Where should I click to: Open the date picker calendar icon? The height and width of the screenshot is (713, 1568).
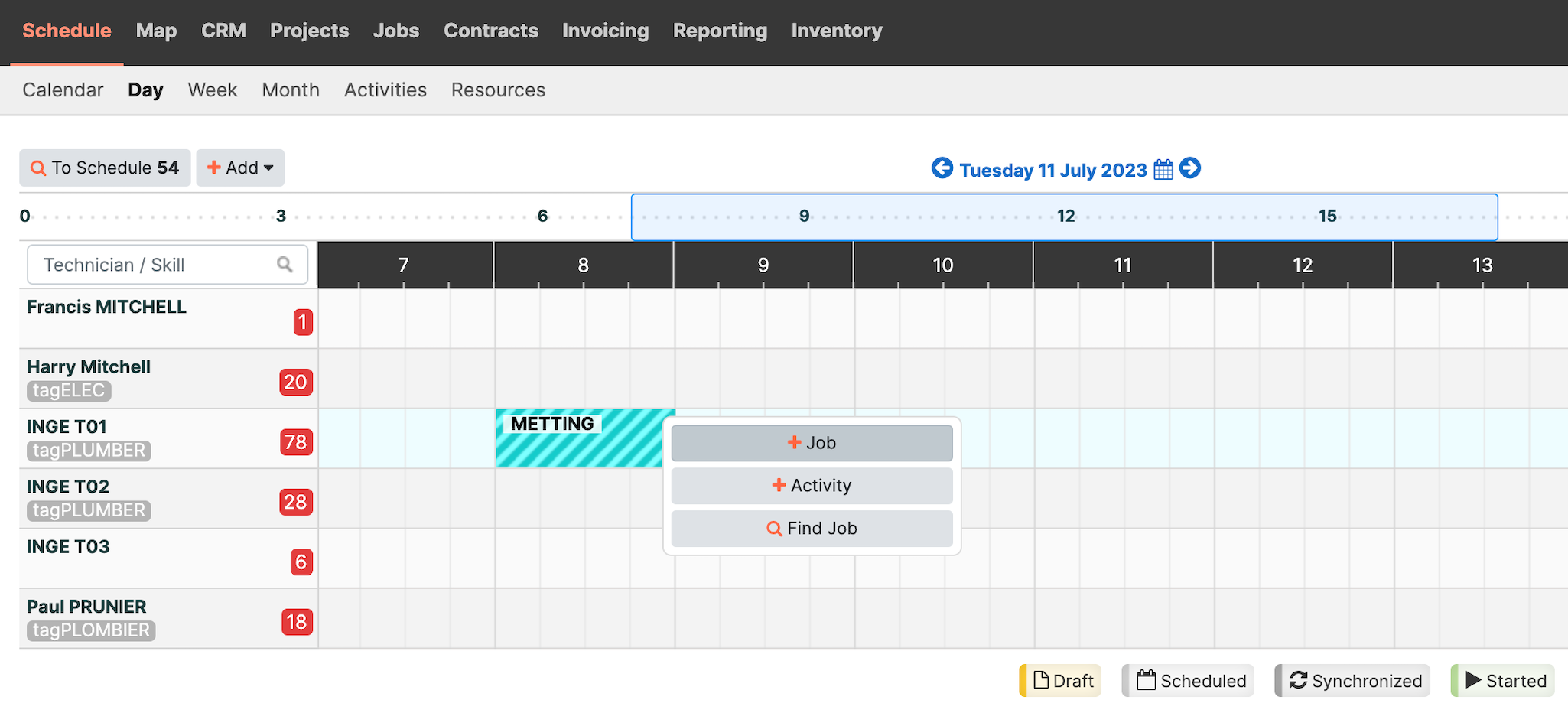tap(1163, 169)
